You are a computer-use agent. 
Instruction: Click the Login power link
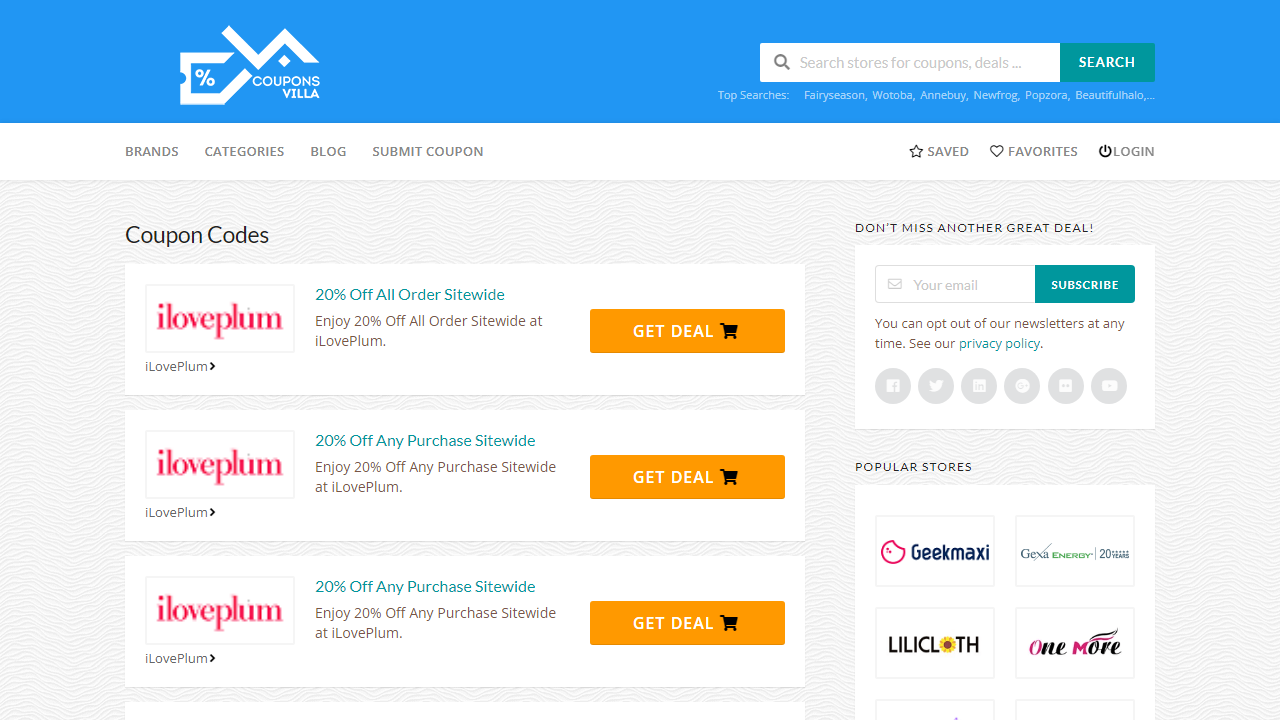(x=1126, y=152)
